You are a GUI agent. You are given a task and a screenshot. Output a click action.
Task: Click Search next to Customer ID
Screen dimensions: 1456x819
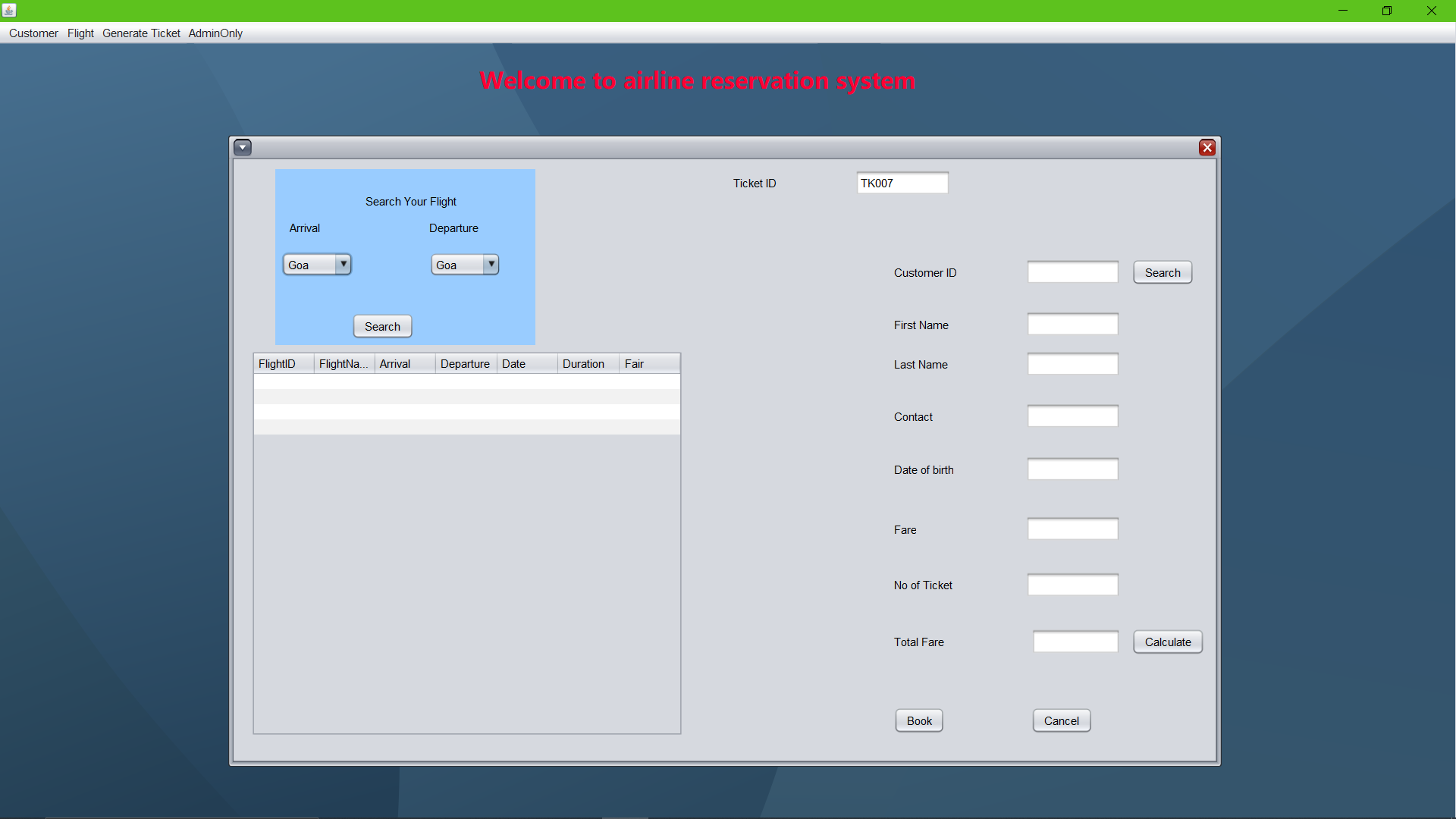coord(1162,271)
